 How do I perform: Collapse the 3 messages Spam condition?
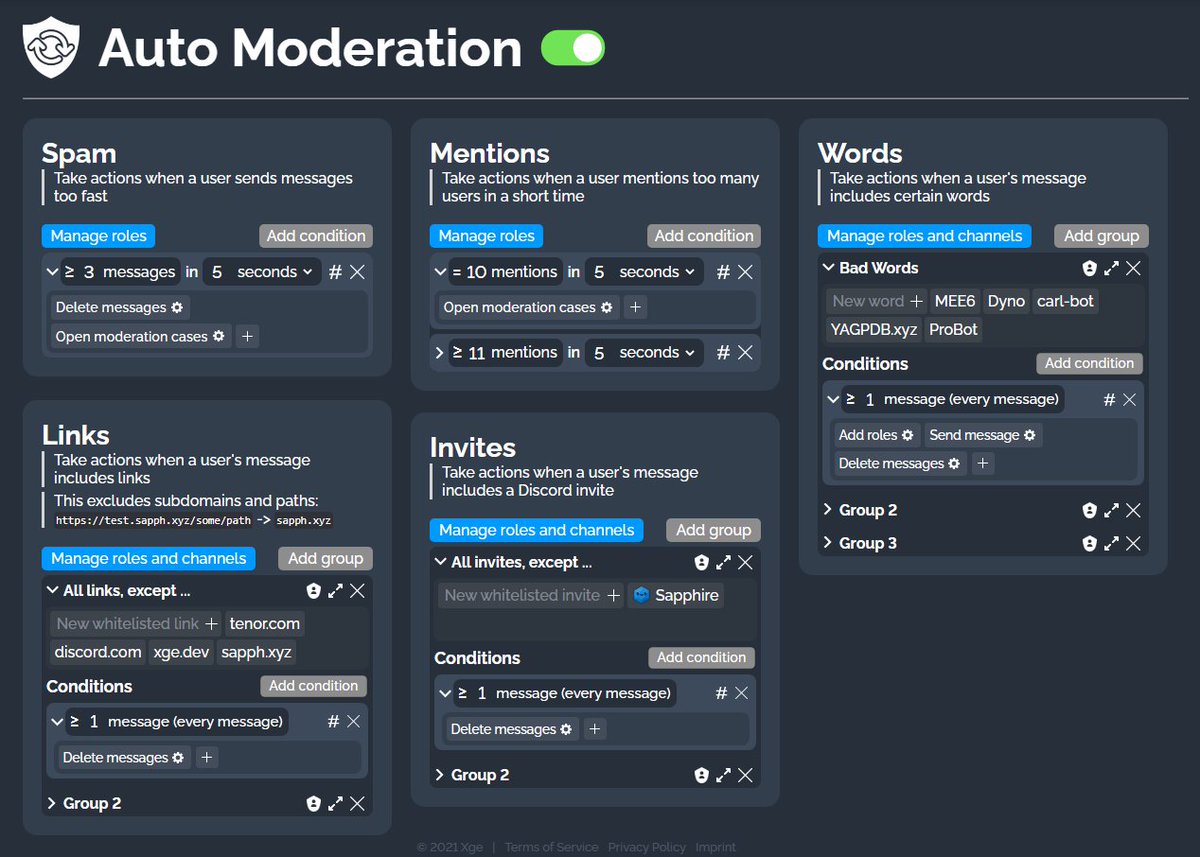[52, 271]
